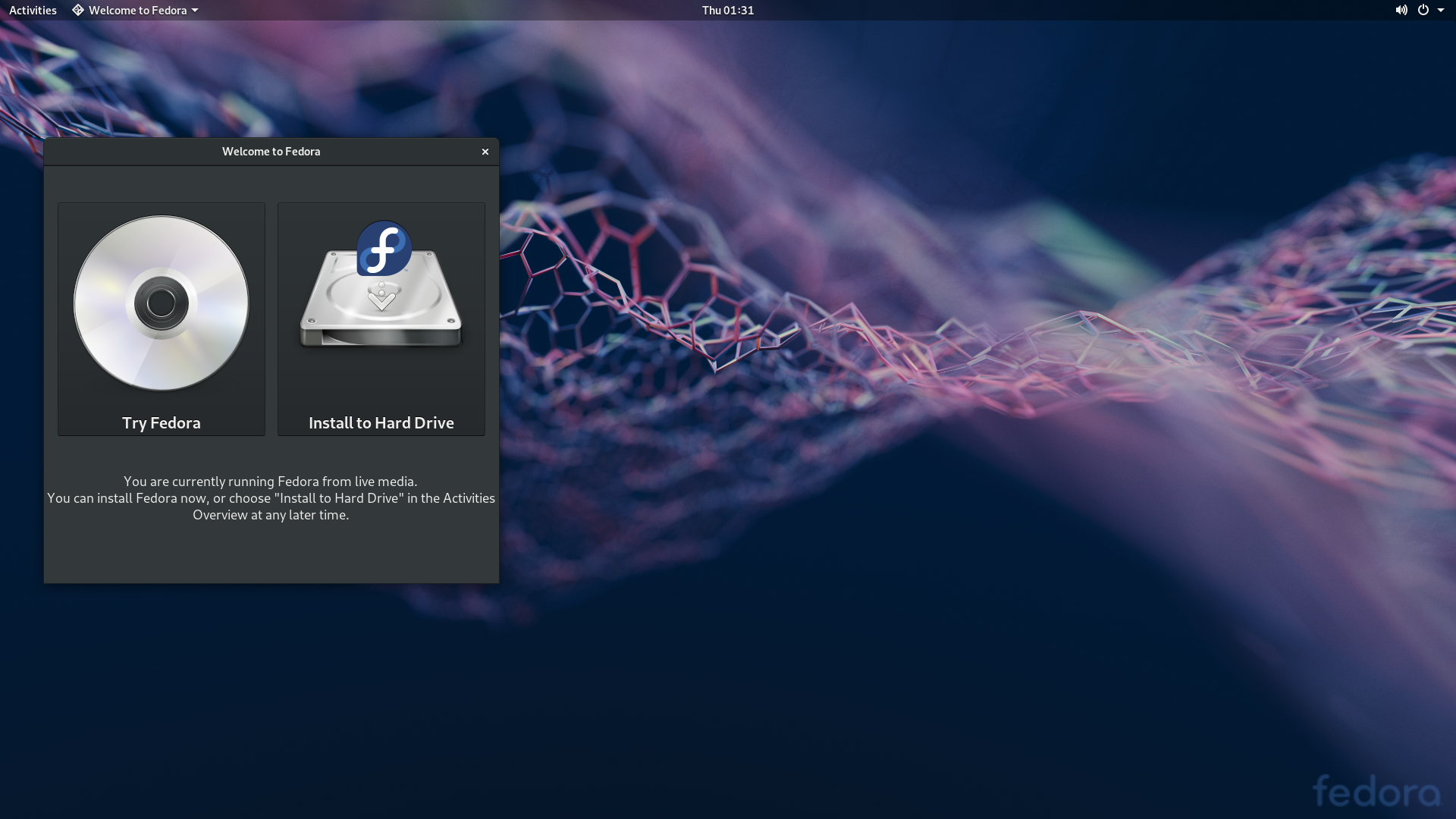Expand the system menu arrow
This screenshot has width=1456, height=819.
pos(1441,10)
